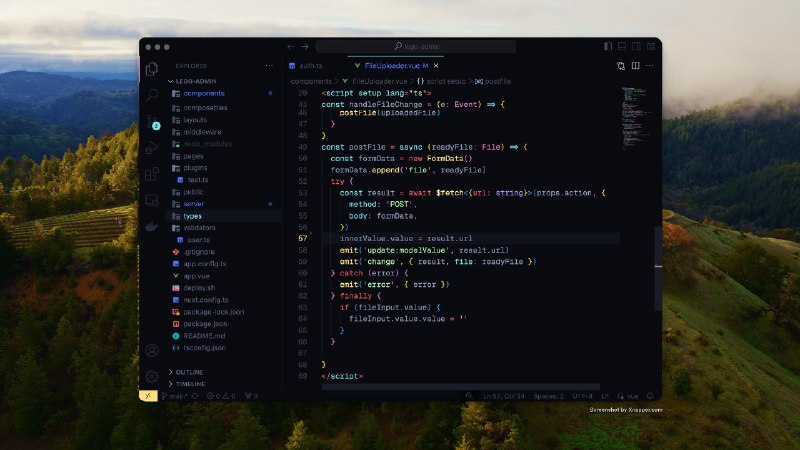Screen dimensions: 800x450
Task: Open the notifications bell in status bar
Action: coord(650,396)
